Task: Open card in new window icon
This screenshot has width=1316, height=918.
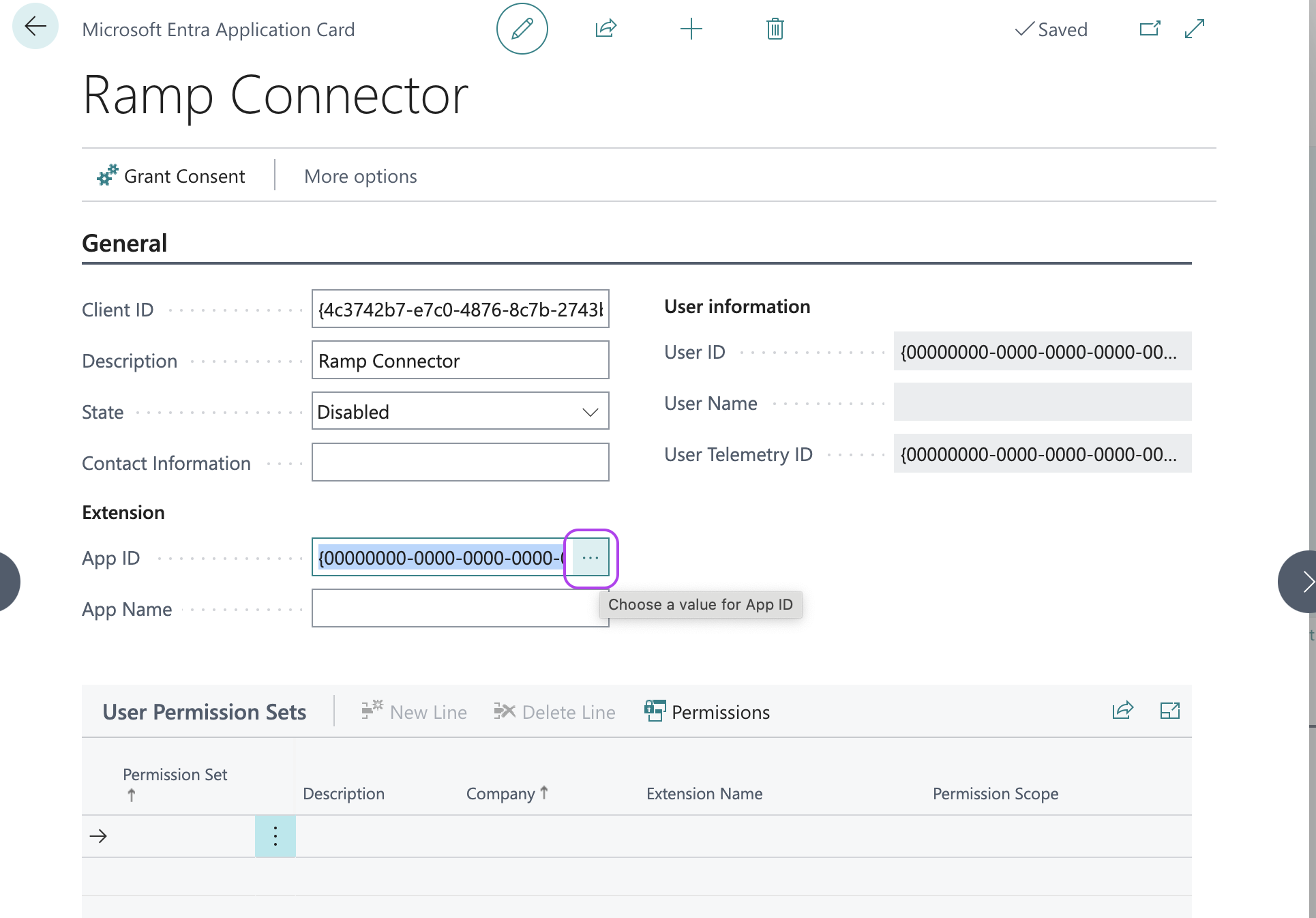Action: tap(1150, 29)
